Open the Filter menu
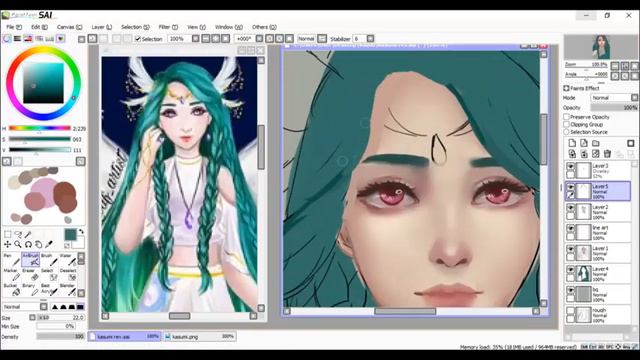Image resolution: width=640 pixels, height=360 pixels. click(x=168, y=27)
